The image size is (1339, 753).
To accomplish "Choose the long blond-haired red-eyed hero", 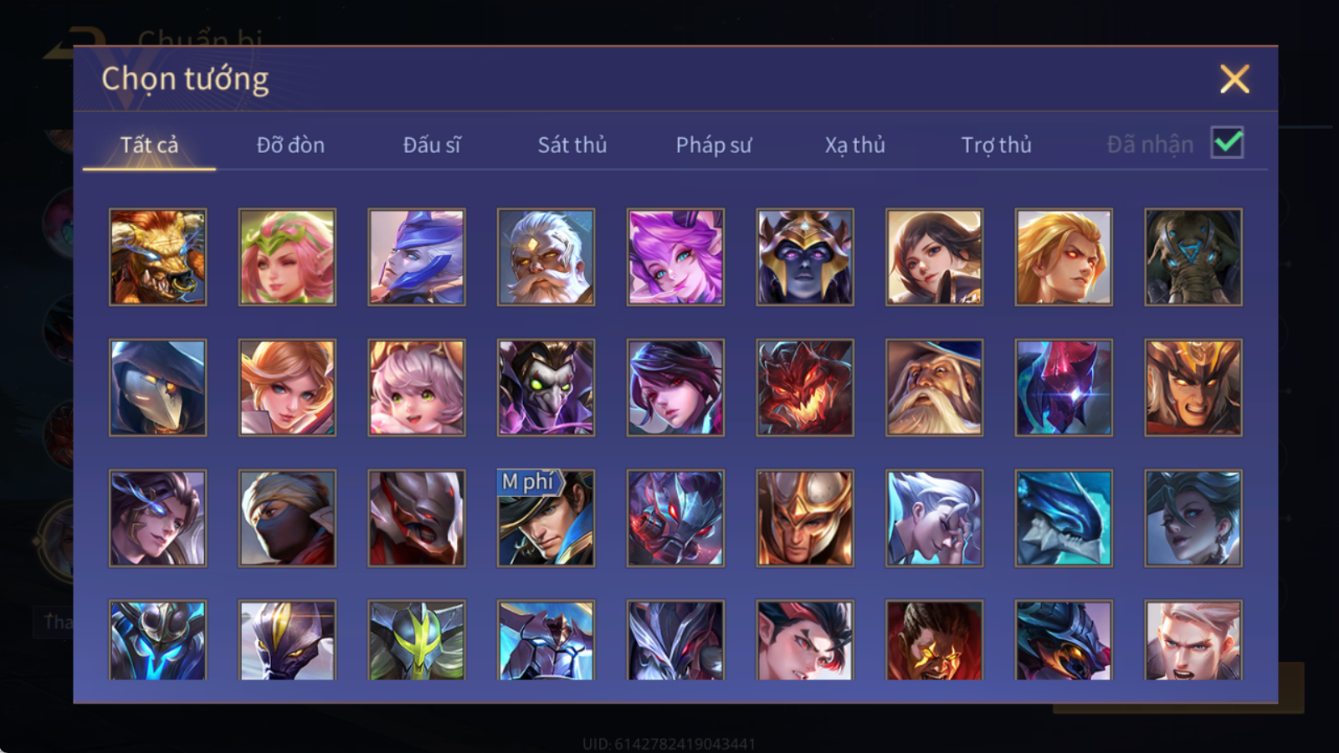I will point(1064,257).
